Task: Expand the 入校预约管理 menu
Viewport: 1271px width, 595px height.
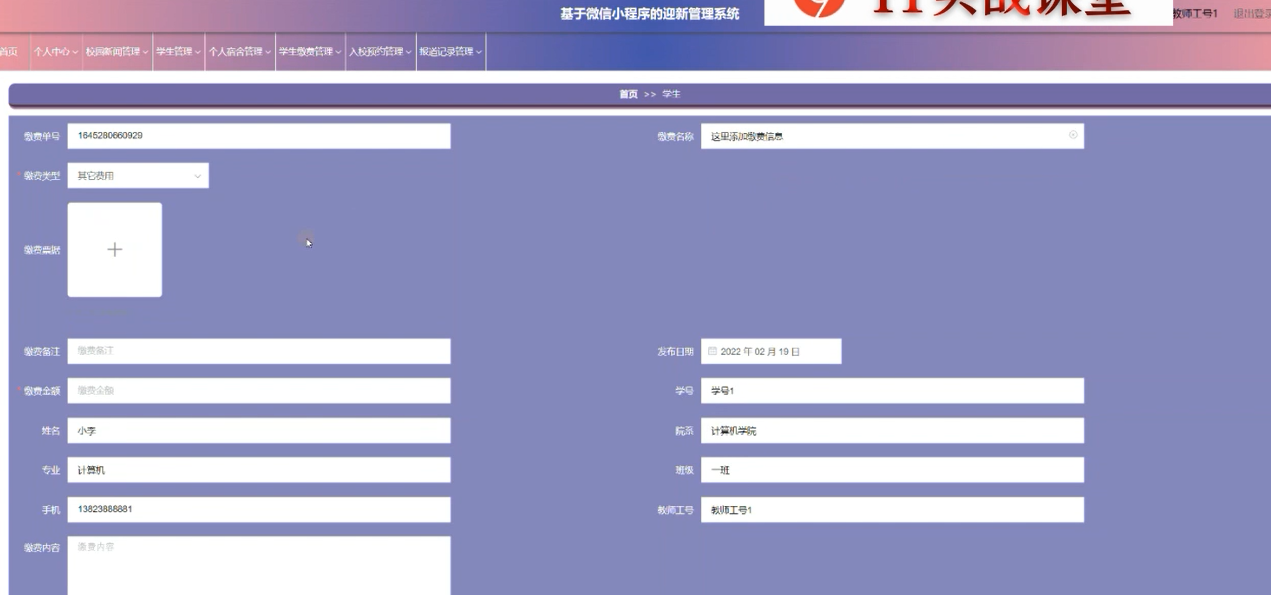Action: 381,52
